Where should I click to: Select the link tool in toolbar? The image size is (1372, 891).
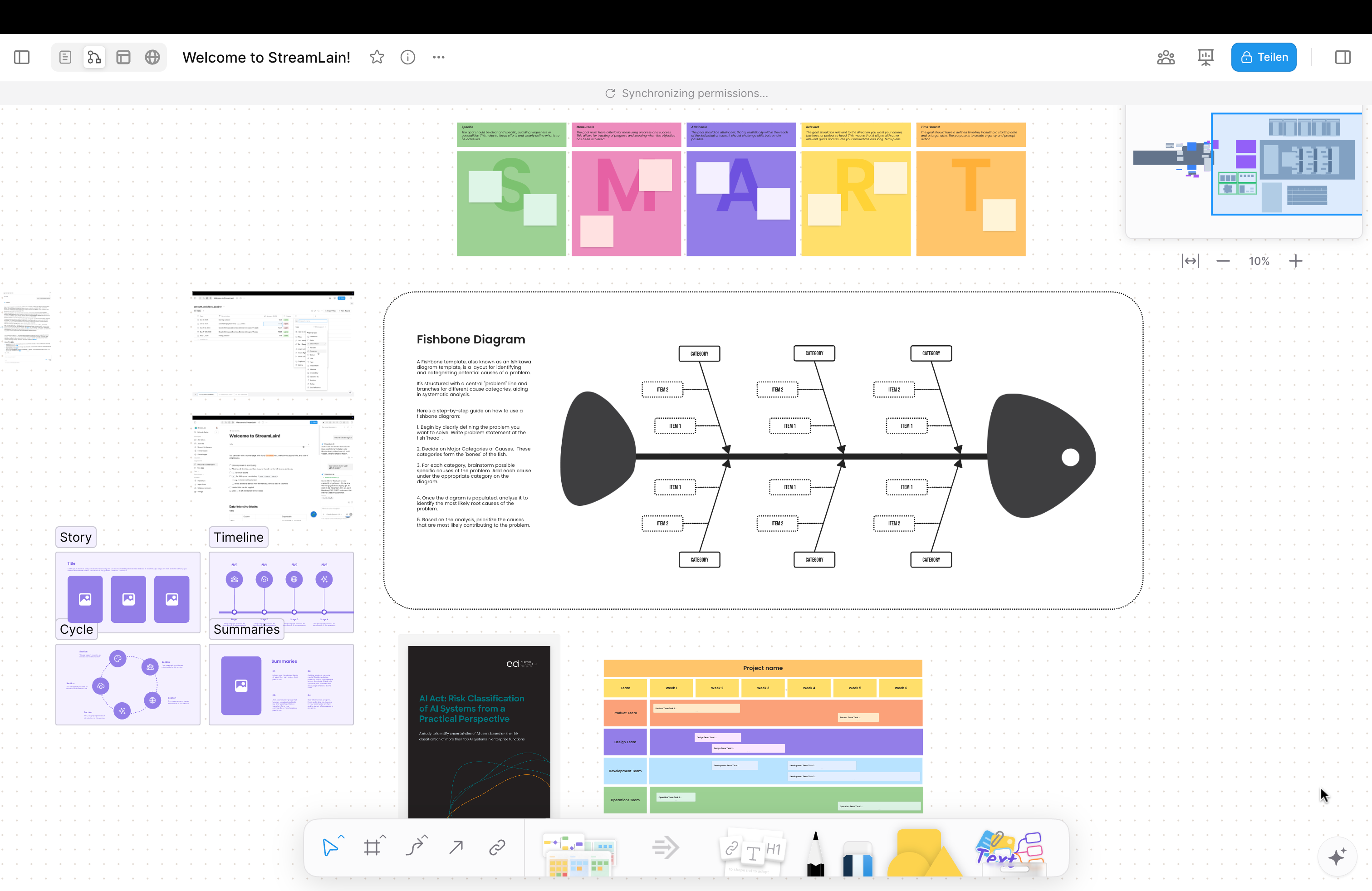[x=497, y=847]
